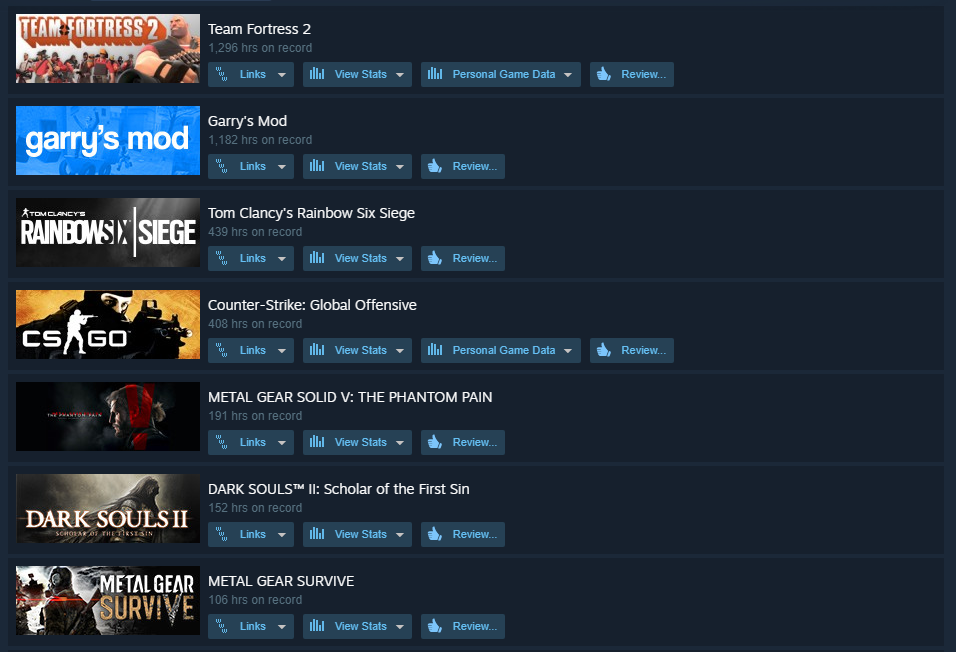The height and width of the screenshot is (652, 956).
Task: Open Garry's Mod View Stats dropdown arrow
Action: click(400, 167)
